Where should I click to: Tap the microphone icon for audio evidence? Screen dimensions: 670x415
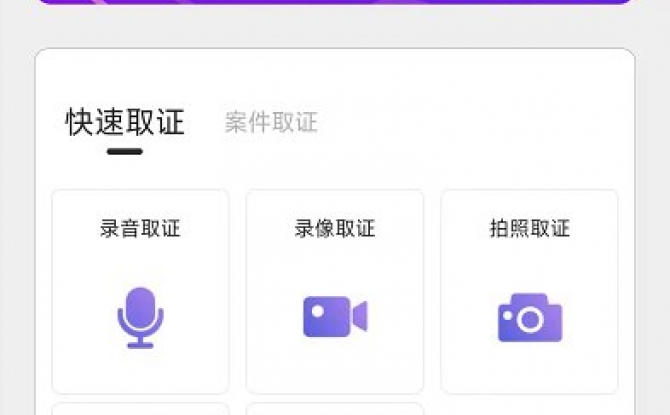[x=141, y=318]
